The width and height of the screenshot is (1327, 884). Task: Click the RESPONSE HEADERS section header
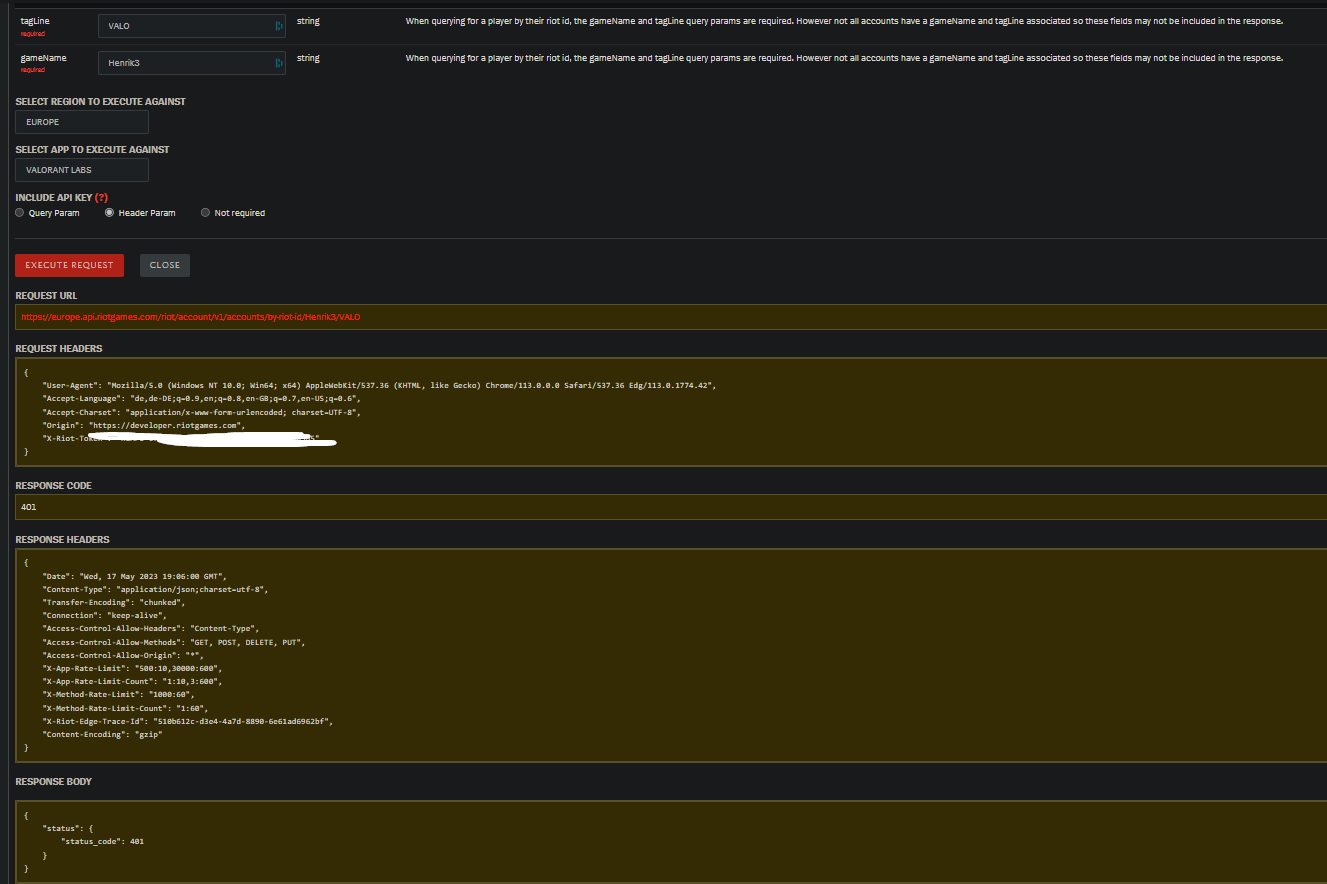(60, 539)
